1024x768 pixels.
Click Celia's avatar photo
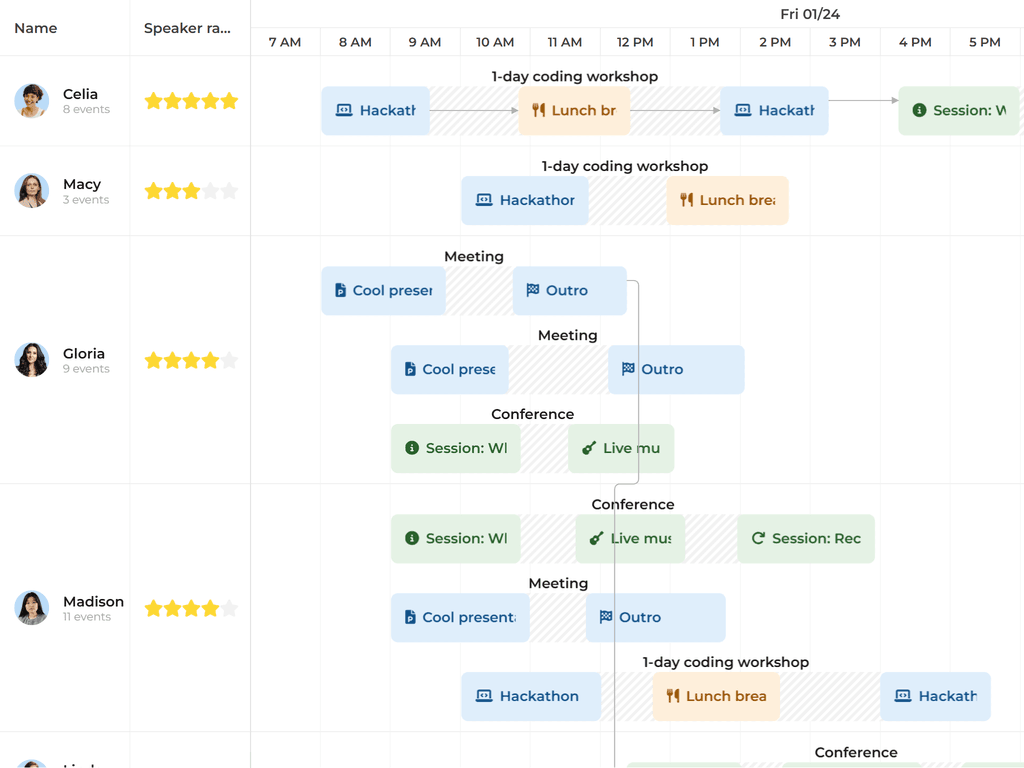point(31,101)
